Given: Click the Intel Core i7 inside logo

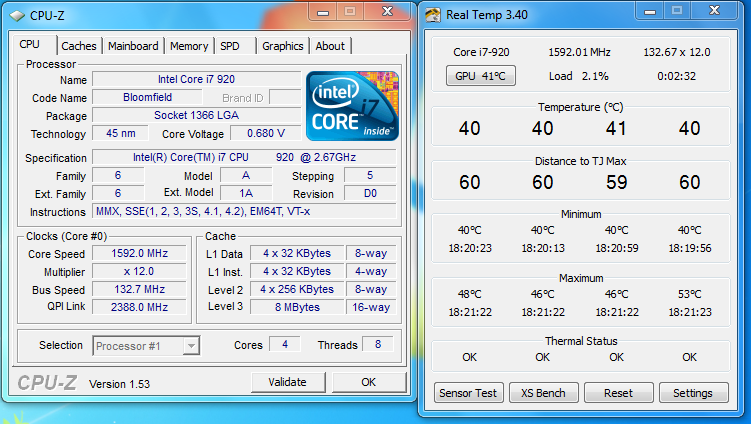Looking at the screenshot, I should [352, 106].
